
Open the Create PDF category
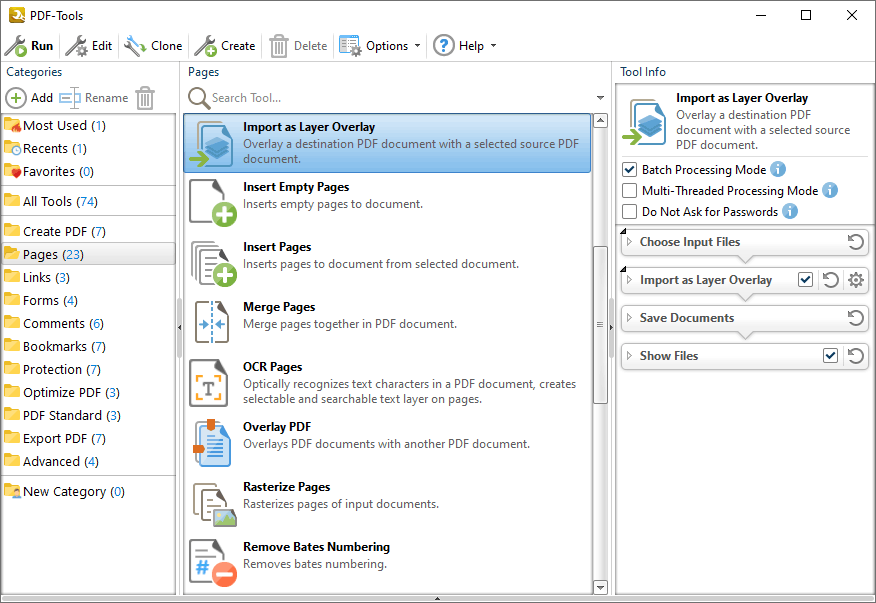(88, 231)
